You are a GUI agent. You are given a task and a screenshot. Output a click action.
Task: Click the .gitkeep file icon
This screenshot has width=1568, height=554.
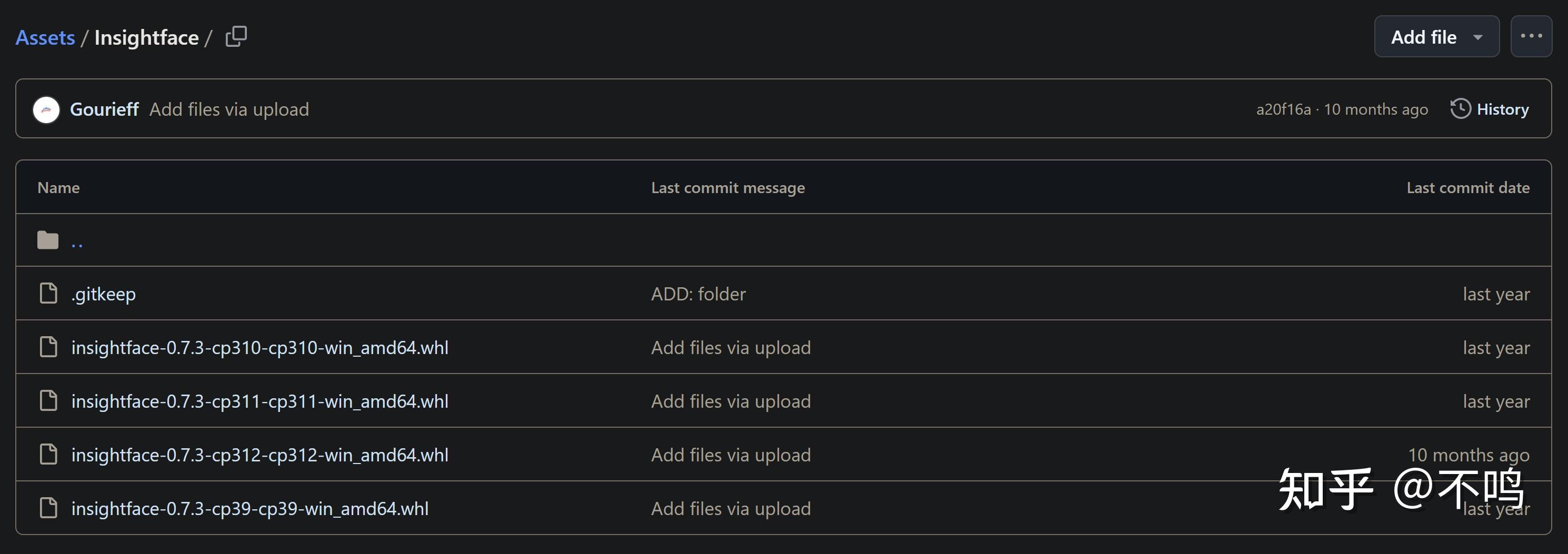click(x=48, y=293)
